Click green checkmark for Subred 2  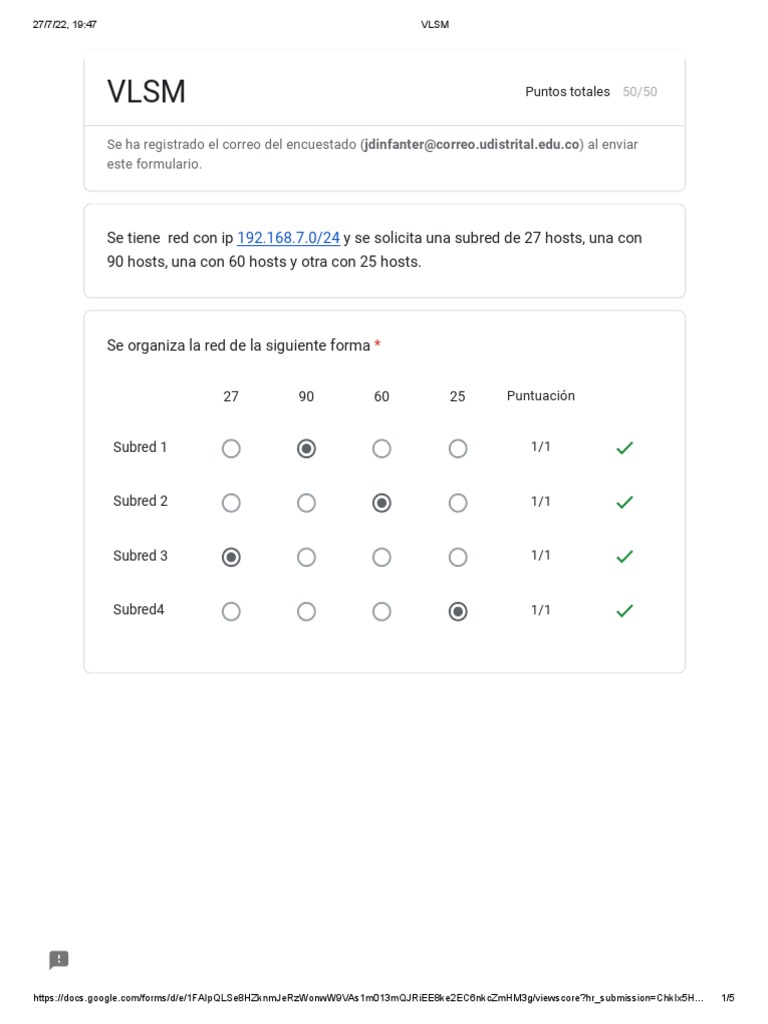[x=624, y=503]
